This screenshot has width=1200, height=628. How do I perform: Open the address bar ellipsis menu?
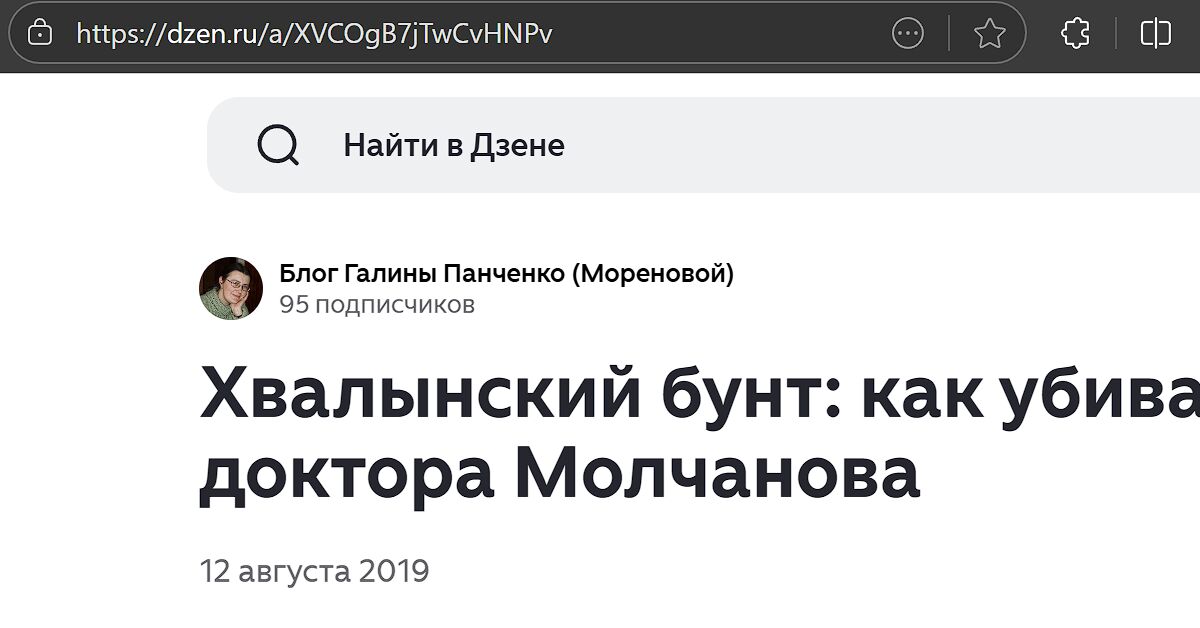(x=907, y=34)
